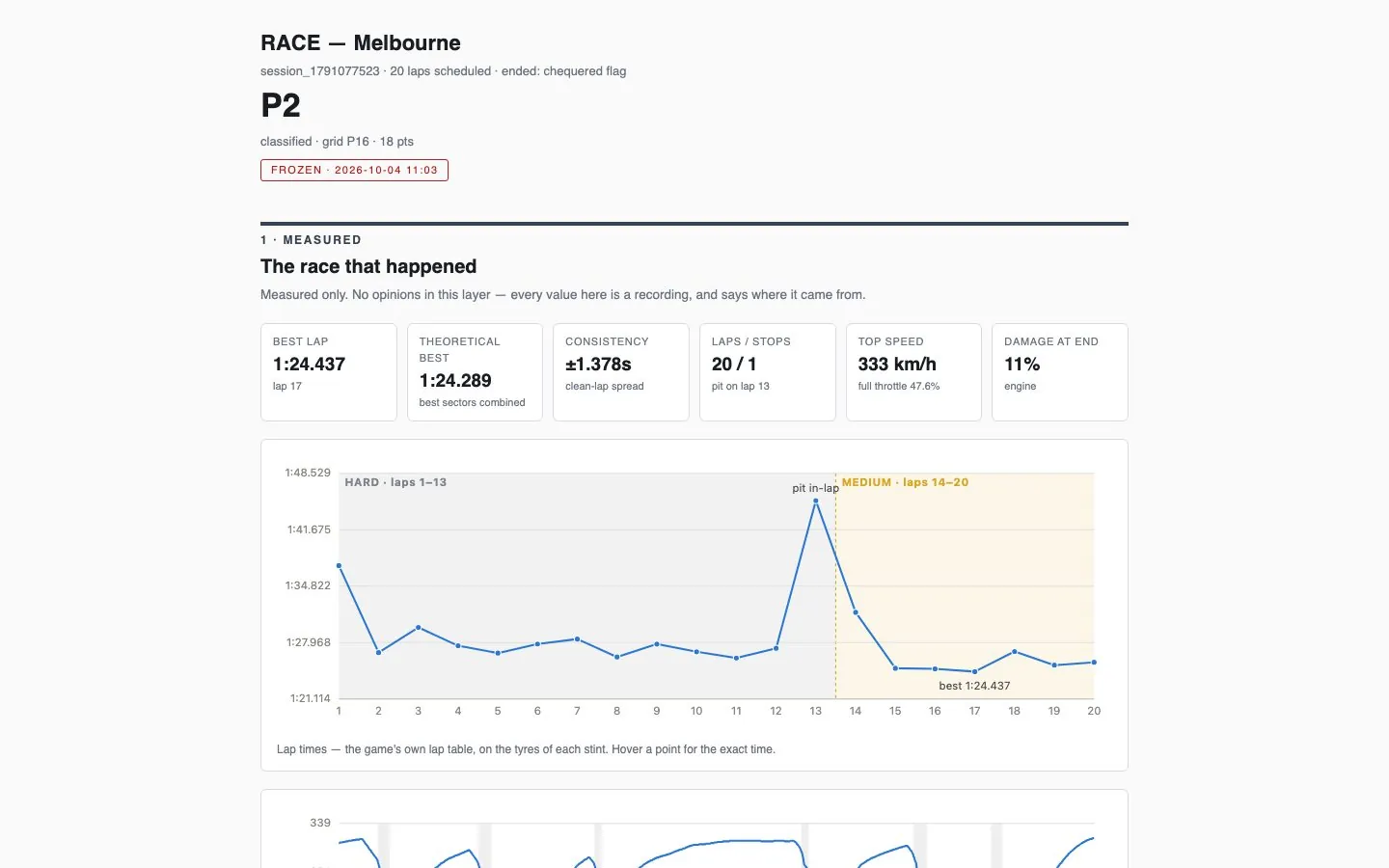
Task: Select the lap 1 data point on the chart
Action: coord(339,566)
